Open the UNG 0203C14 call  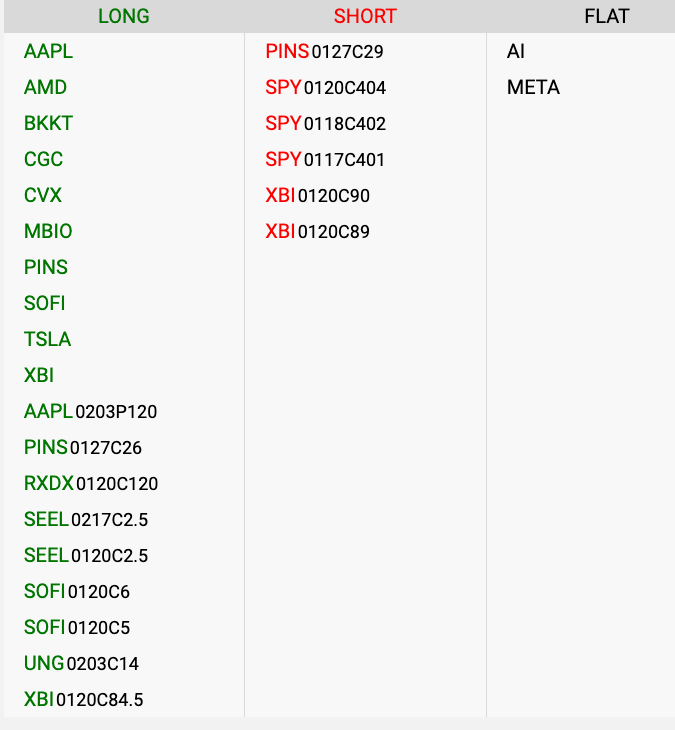tap(81, 664)
